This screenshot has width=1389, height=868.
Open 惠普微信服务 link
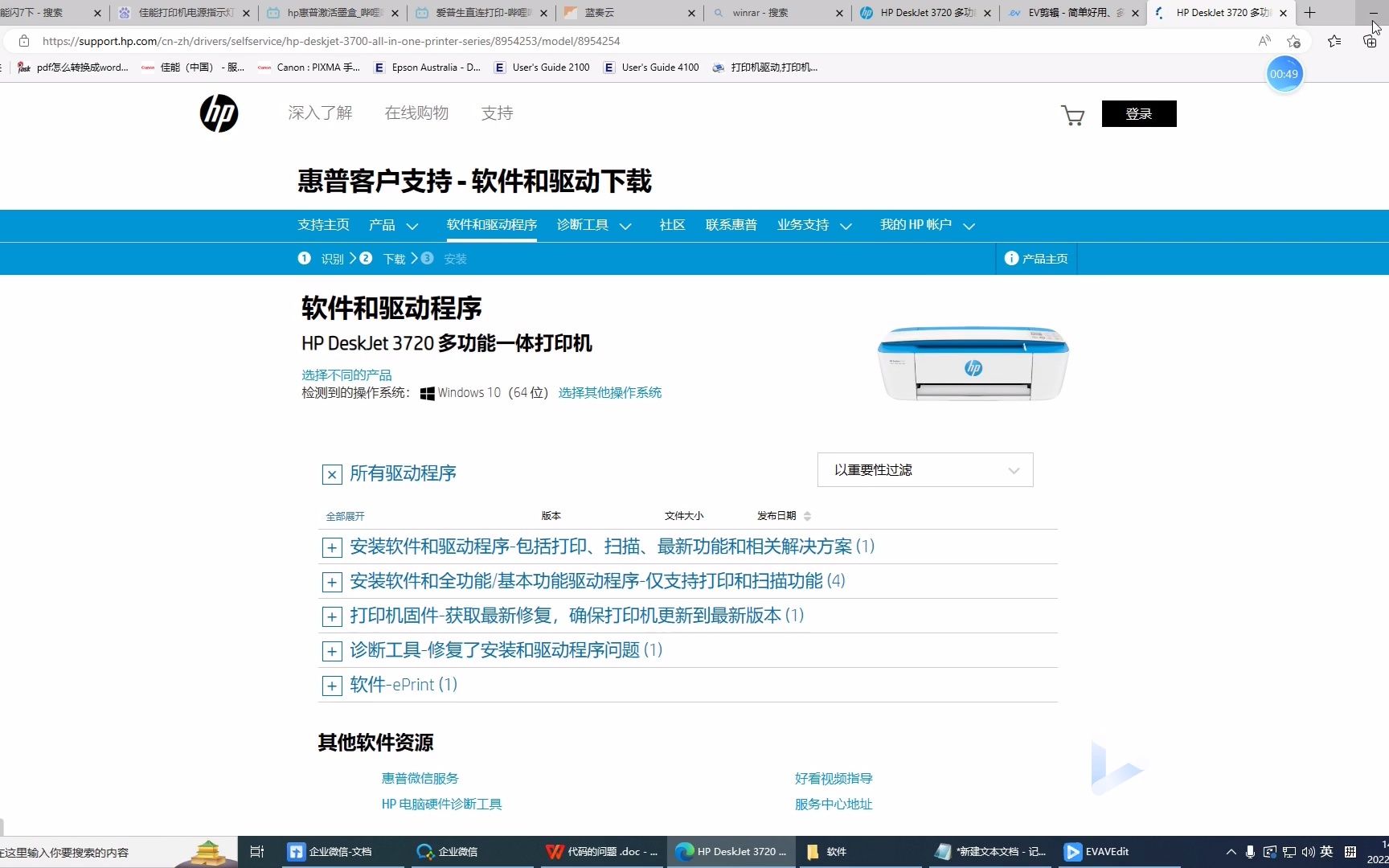click(420, 778)
